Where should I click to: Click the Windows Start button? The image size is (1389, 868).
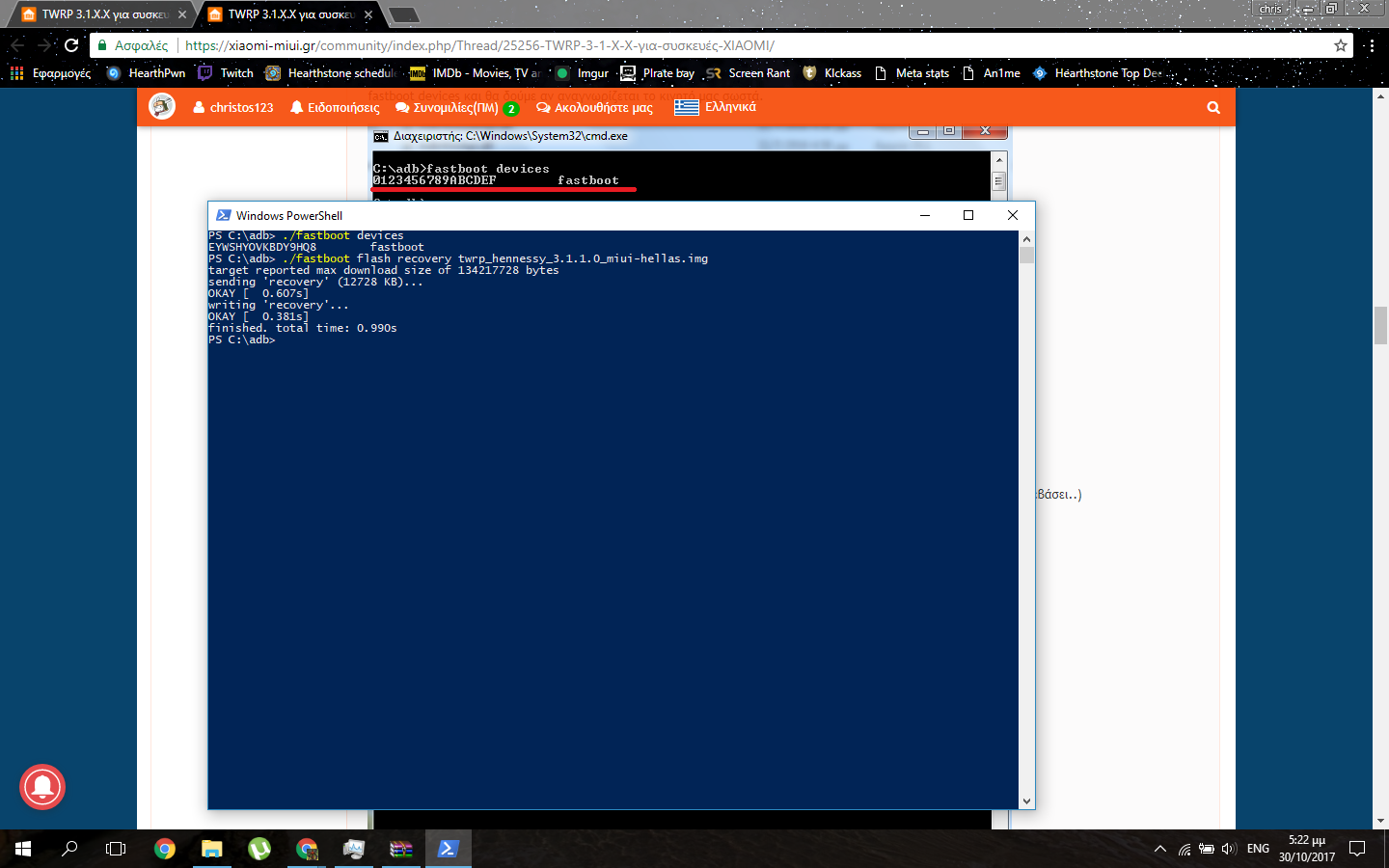[23, 849]
